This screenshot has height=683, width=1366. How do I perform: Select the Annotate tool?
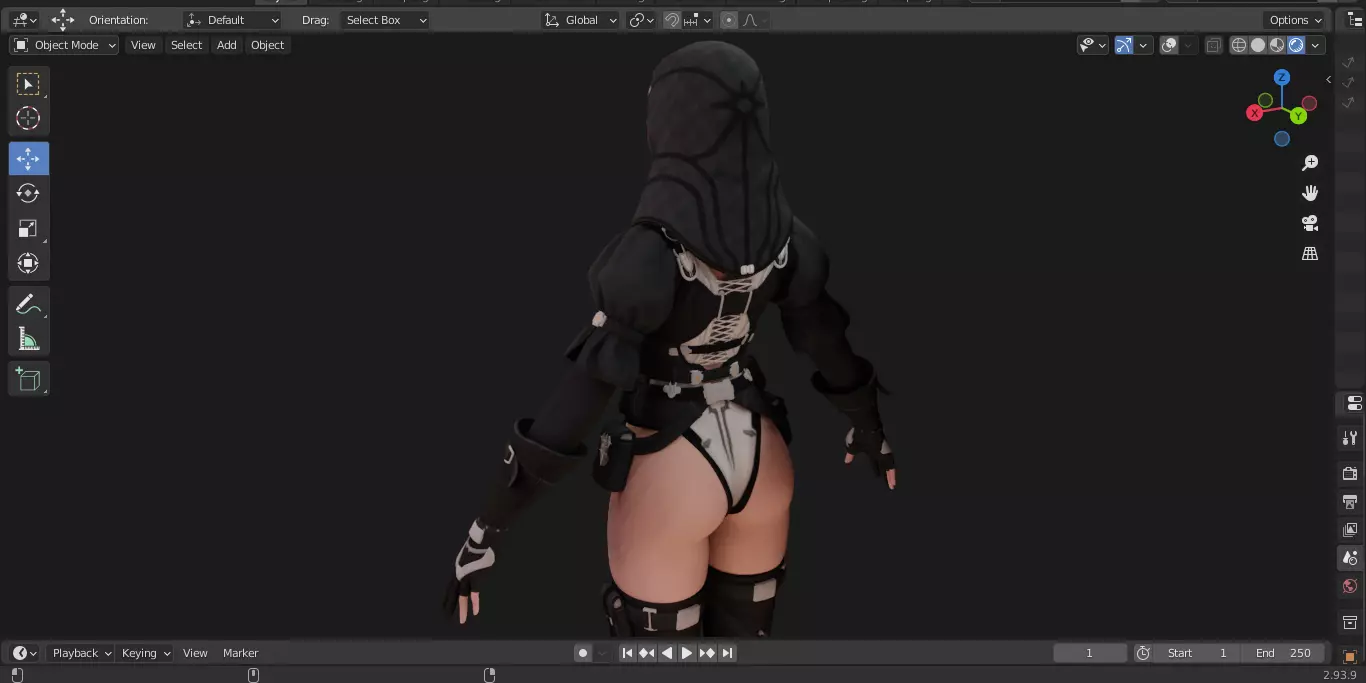[28, 305]
